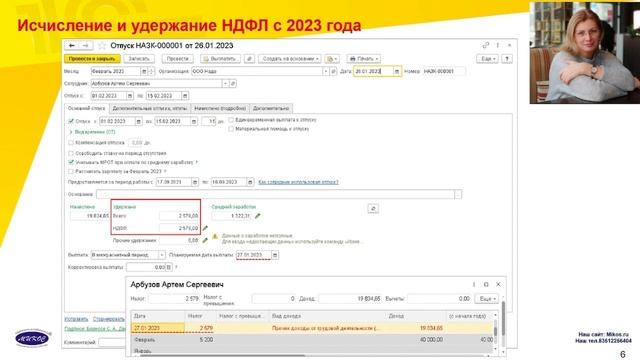
Task: Switch to Начислено (подробно) tab
Action: 220,109
